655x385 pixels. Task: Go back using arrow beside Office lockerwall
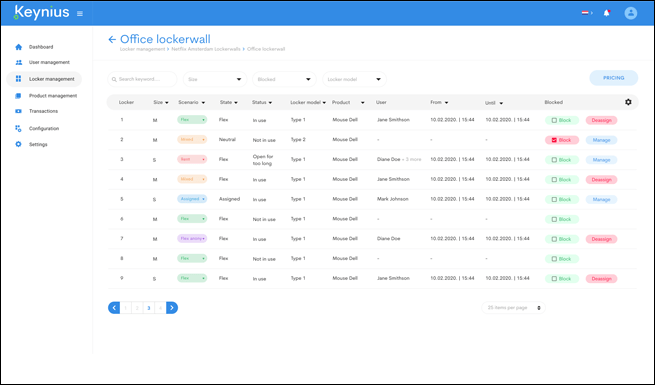(x=112, y=39)
